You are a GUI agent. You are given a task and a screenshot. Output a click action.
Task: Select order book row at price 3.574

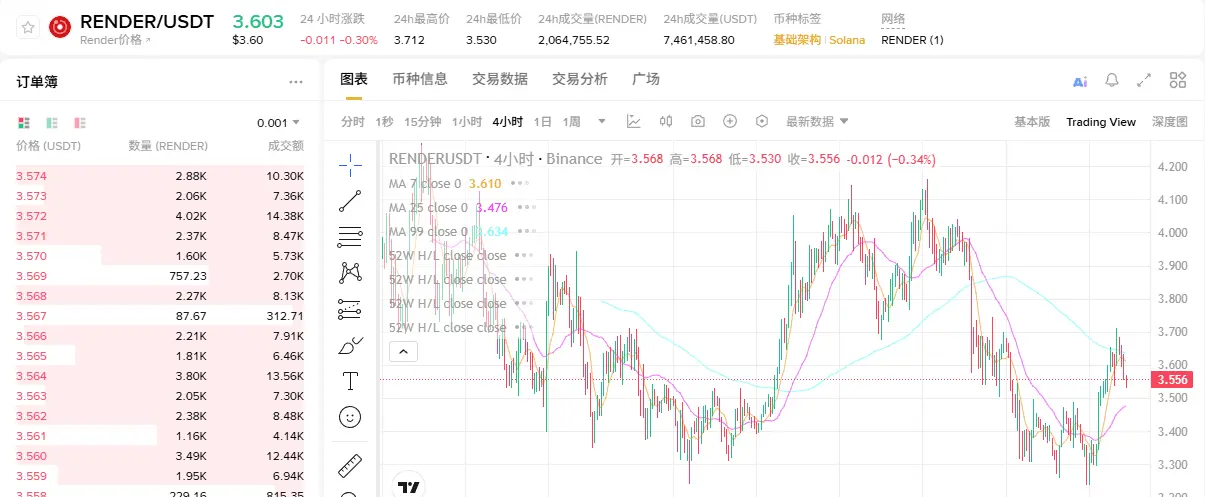tap(160, 176)
